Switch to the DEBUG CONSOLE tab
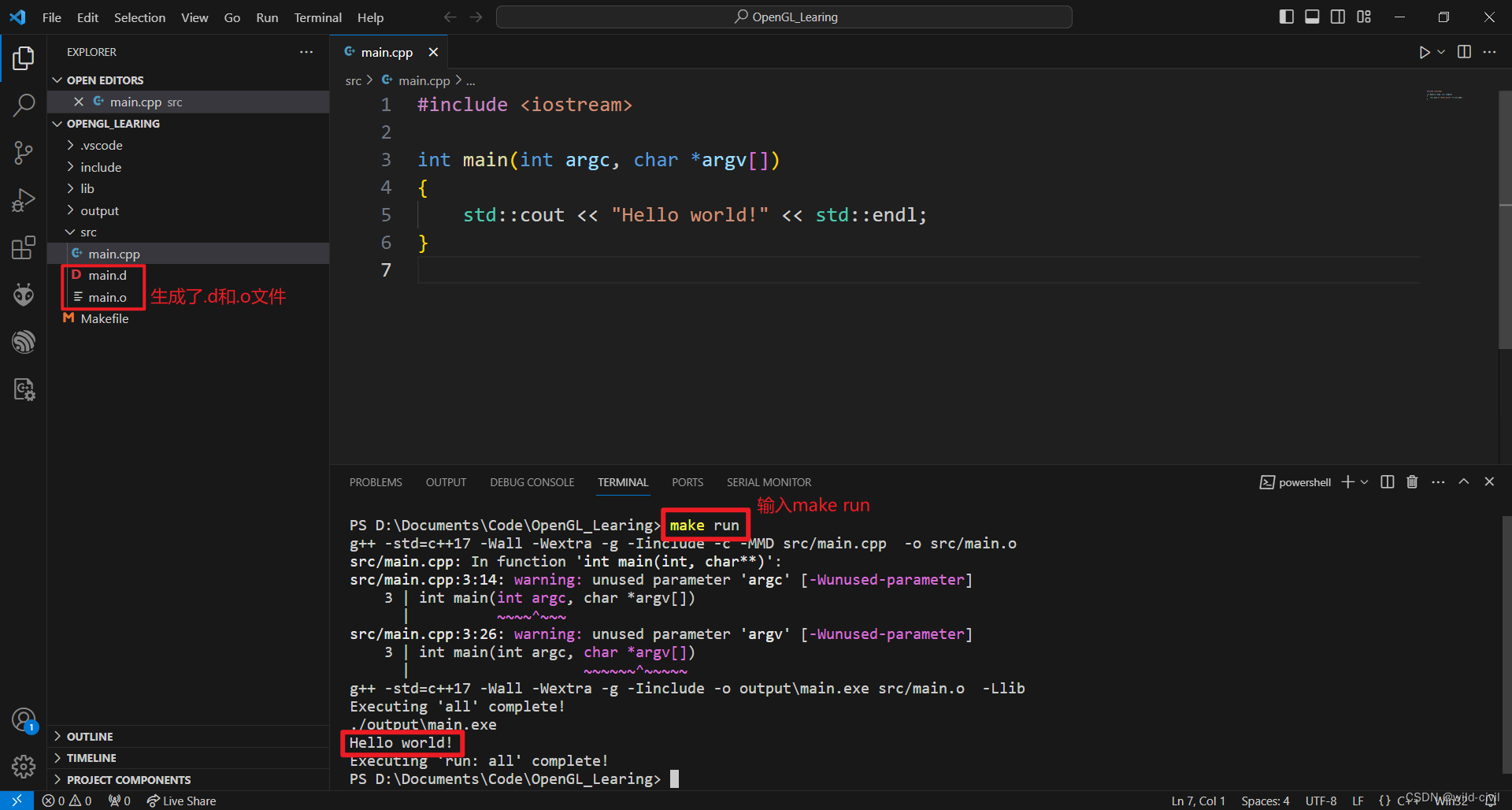Screen dimensions: 1512x810 point(532,481)
